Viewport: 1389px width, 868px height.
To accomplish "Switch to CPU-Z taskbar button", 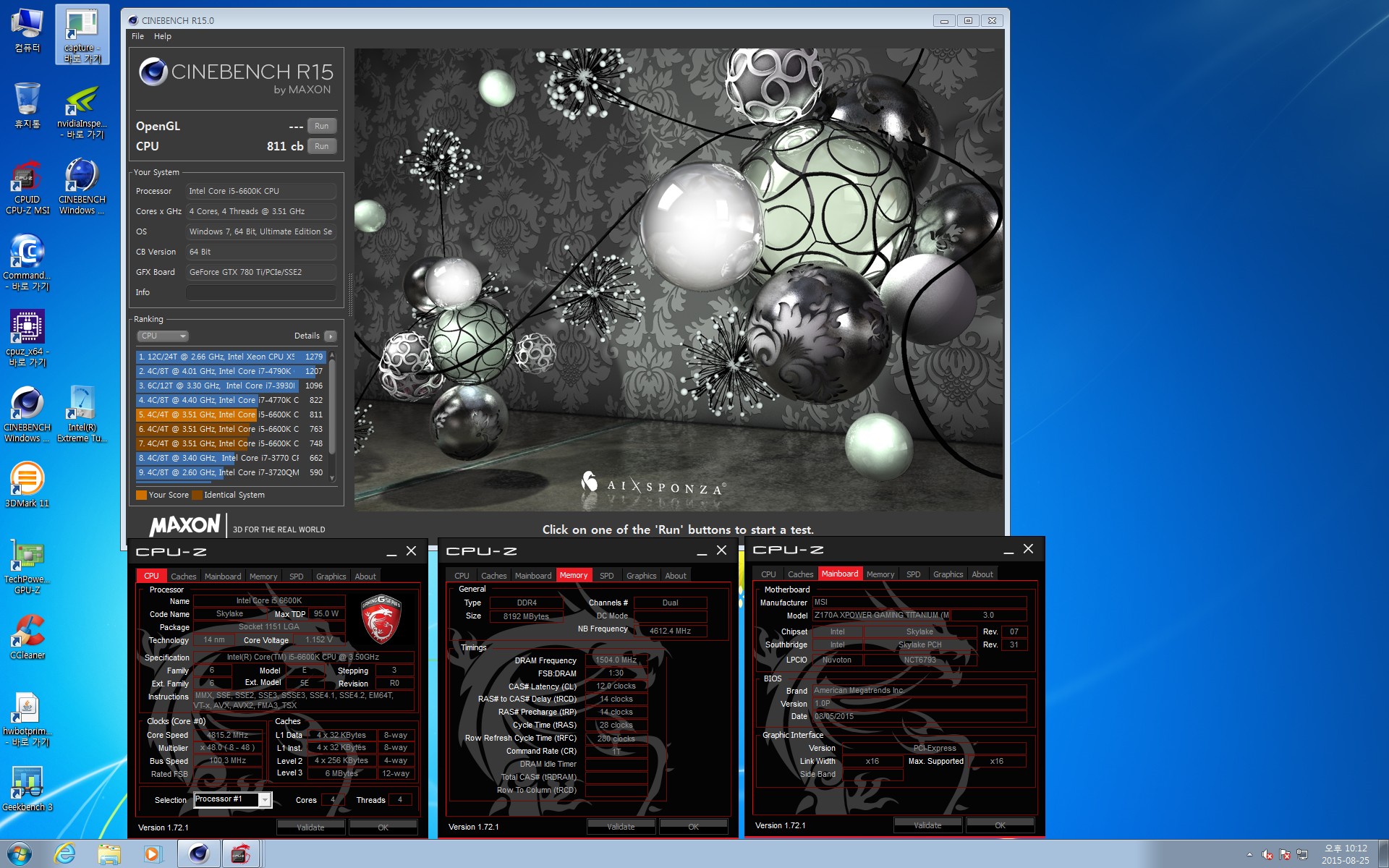I will (241, 854).
